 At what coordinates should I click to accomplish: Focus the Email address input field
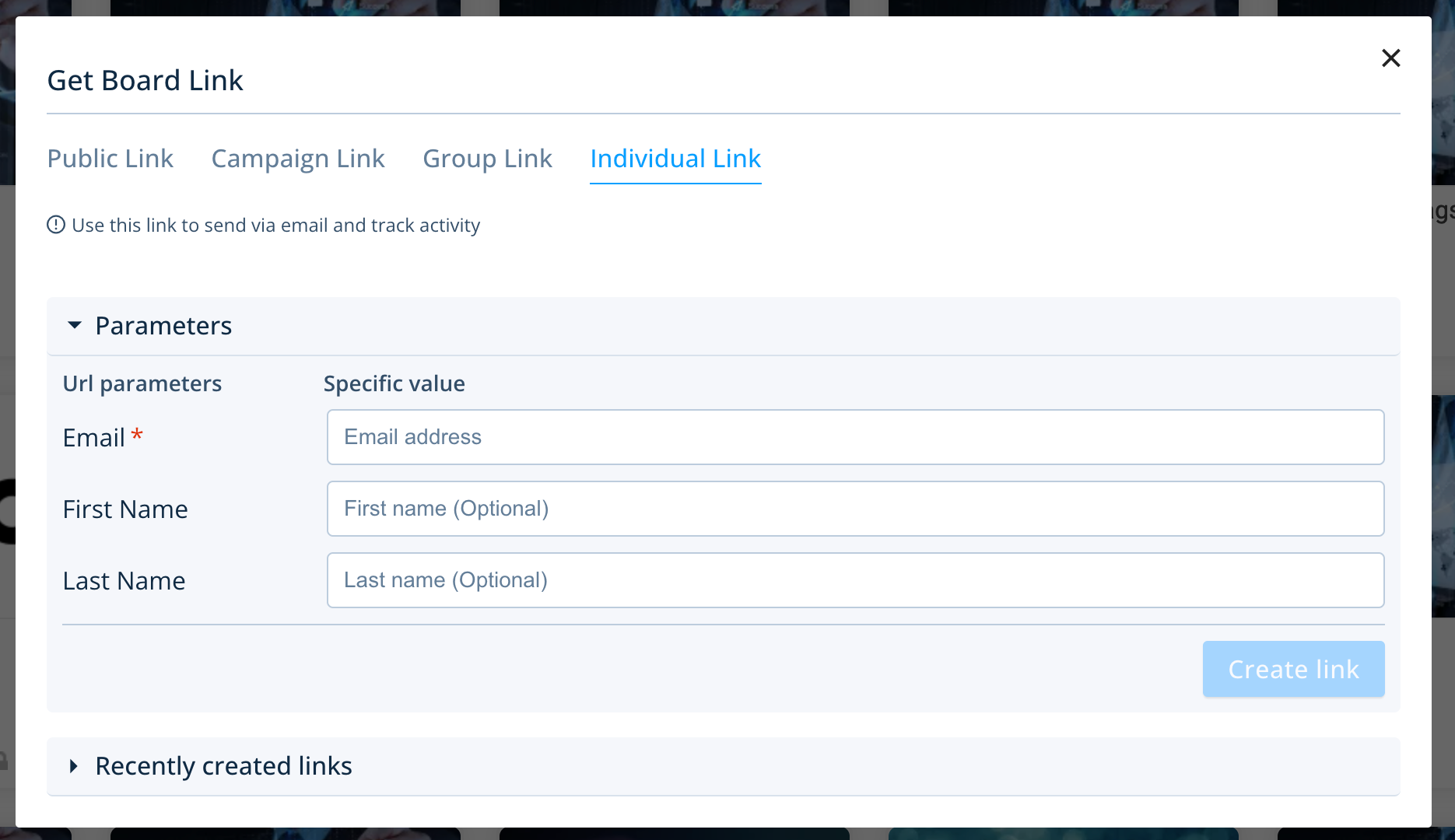[x=854, y=437]
